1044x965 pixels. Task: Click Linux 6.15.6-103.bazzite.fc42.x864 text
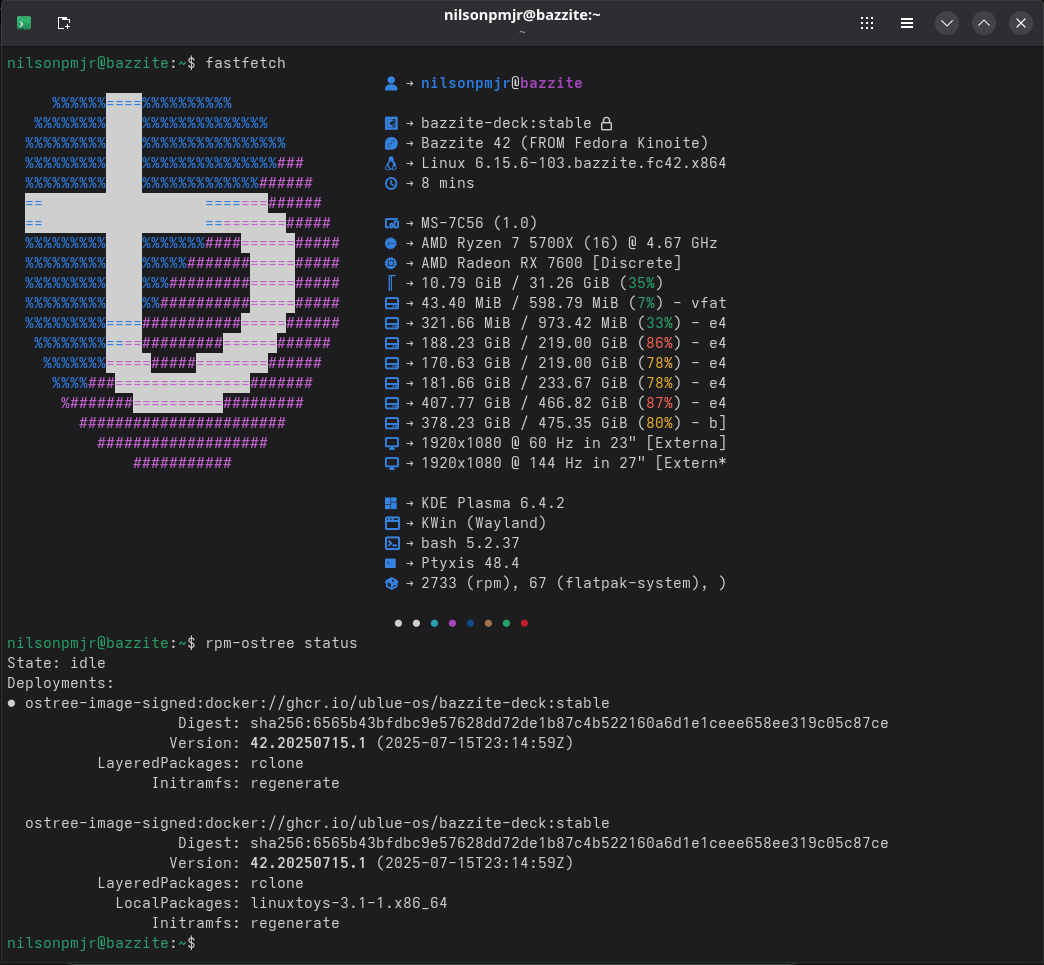tap(573, 163)
